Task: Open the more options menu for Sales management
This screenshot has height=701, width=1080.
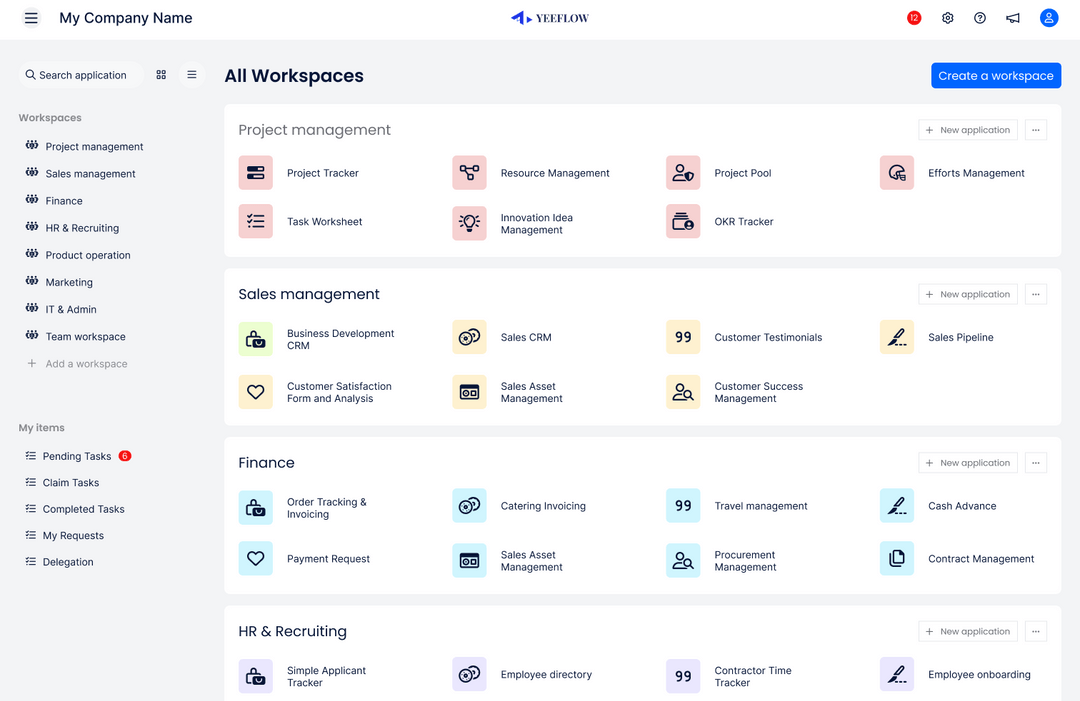Action: (1036, 293)
